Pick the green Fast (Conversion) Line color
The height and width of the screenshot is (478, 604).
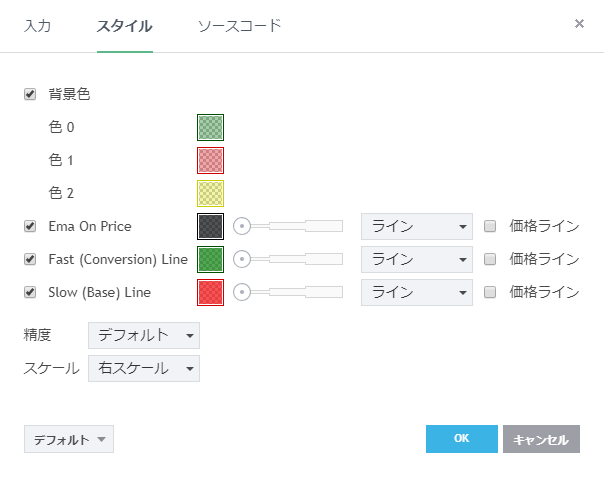210,259
